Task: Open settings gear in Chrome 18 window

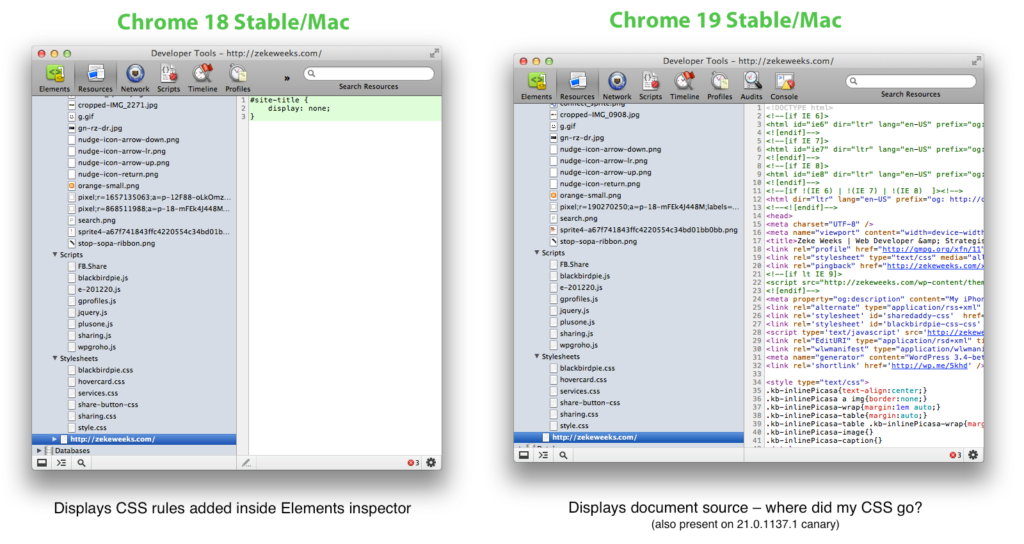Action: tap(431, 462)
